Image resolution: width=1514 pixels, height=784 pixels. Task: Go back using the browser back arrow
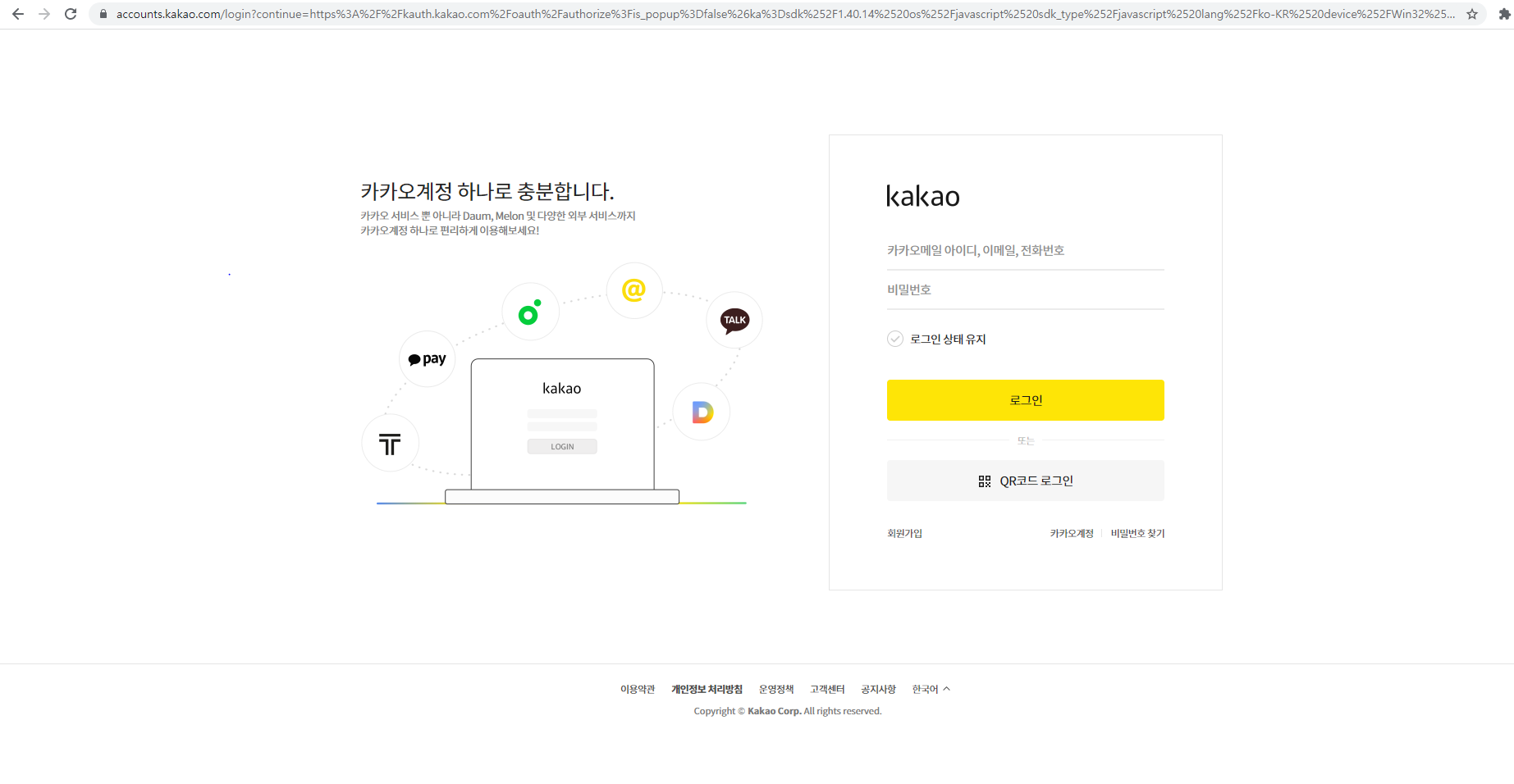click(18, 14)
